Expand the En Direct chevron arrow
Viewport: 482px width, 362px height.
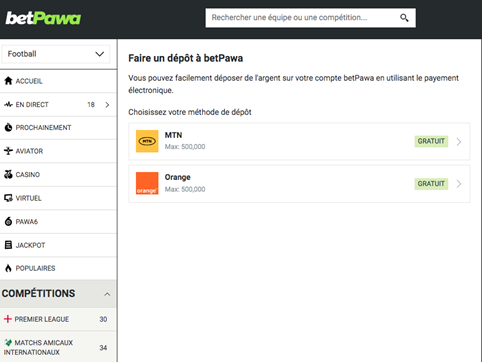point(107,105)
